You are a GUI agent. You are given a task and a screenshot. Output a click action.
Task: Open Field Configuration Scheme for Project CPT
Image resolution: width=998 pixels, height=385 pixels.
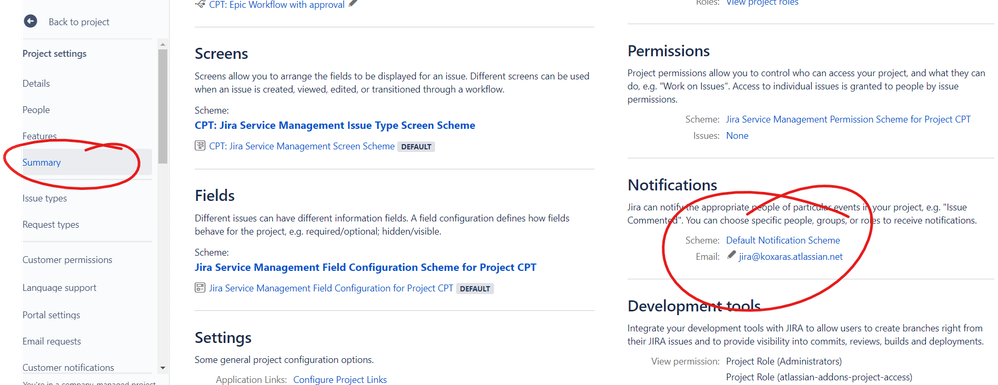[365, 267]
